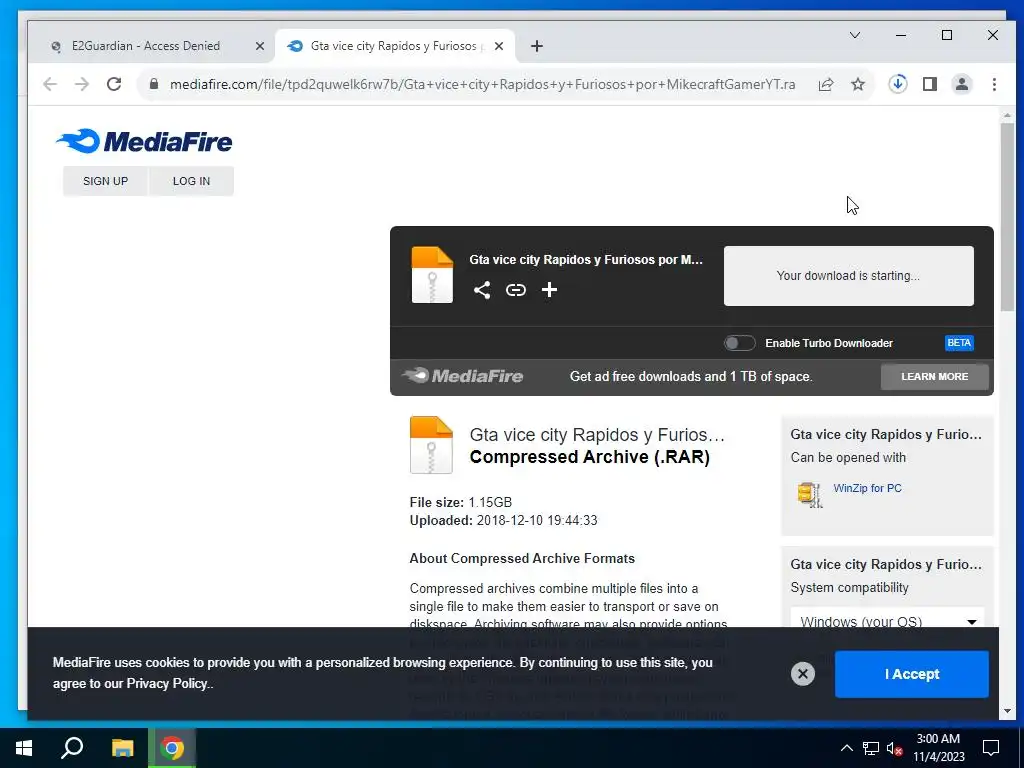The width and height of the screenshot is (1024, 768).
Task: Click the taskbar clock showing 3:00 AM
Action: [x=938, y=748]
